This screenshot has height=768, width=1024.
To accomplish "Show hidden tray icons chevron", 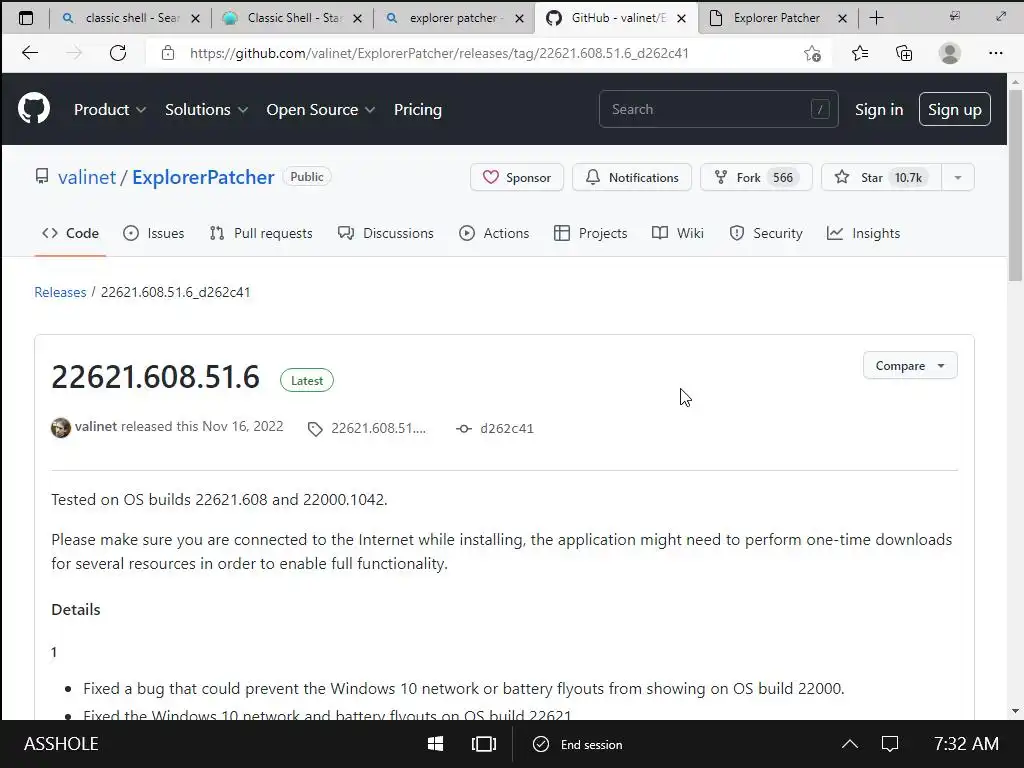I will pyautogui.click(x=850, y=744).
